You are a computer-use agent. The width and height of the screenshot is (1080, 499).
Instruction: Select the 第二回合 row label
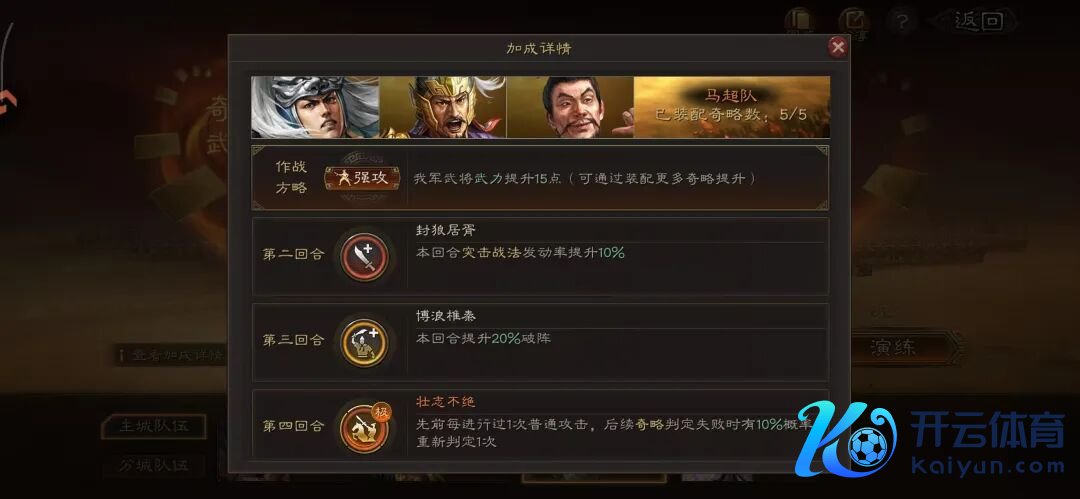click(x=293, y=255)
